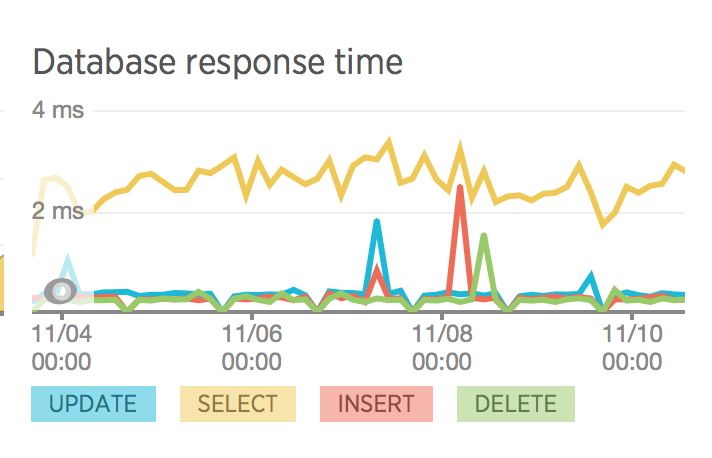Click the small red INSERT bump below the blue spike
The height and width of the screenshot is (458, 712).
point(377,268)
